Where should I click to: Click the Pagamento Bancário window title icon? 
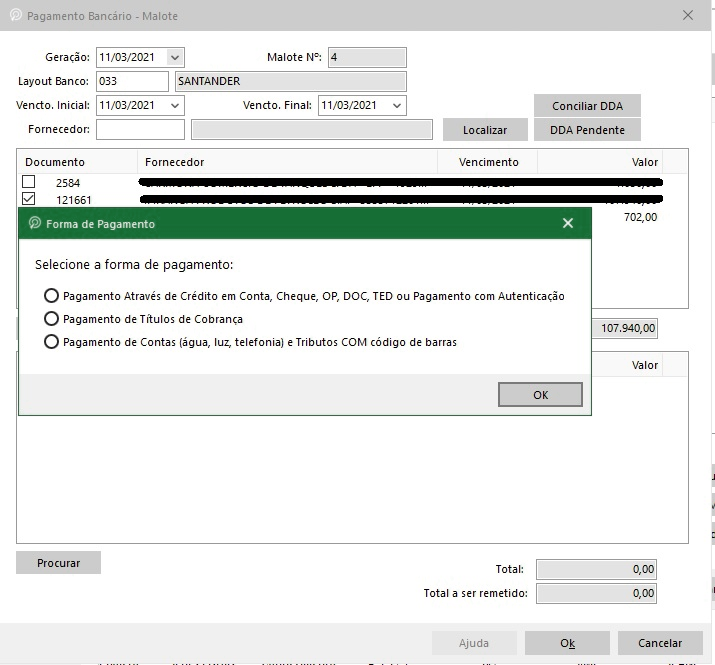pyautogui.click(x=15, y=17)
